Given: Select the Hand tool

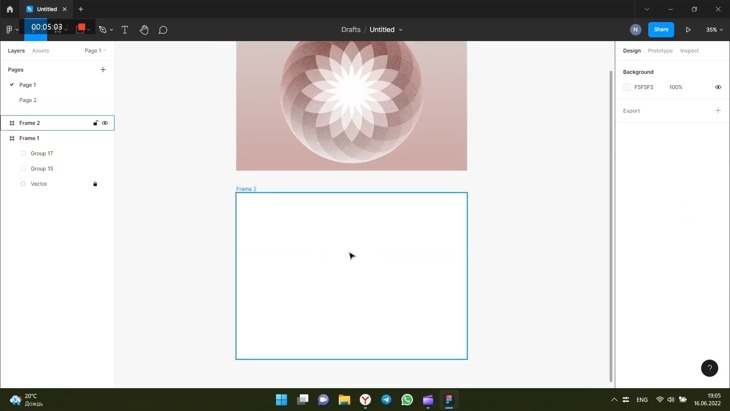Looking at the screenshot, I should click(144, 30).
